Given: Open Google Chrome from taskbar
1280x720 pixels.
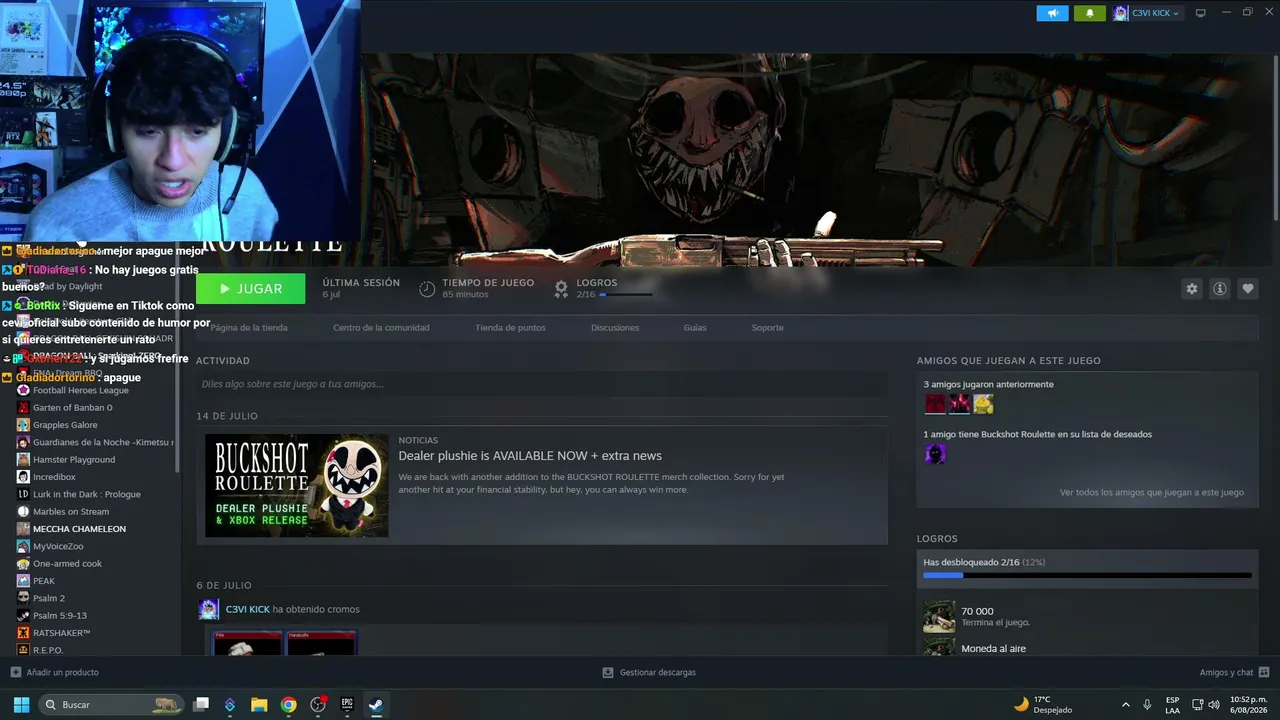Looking at the screenshot, I should pos(288,705).
